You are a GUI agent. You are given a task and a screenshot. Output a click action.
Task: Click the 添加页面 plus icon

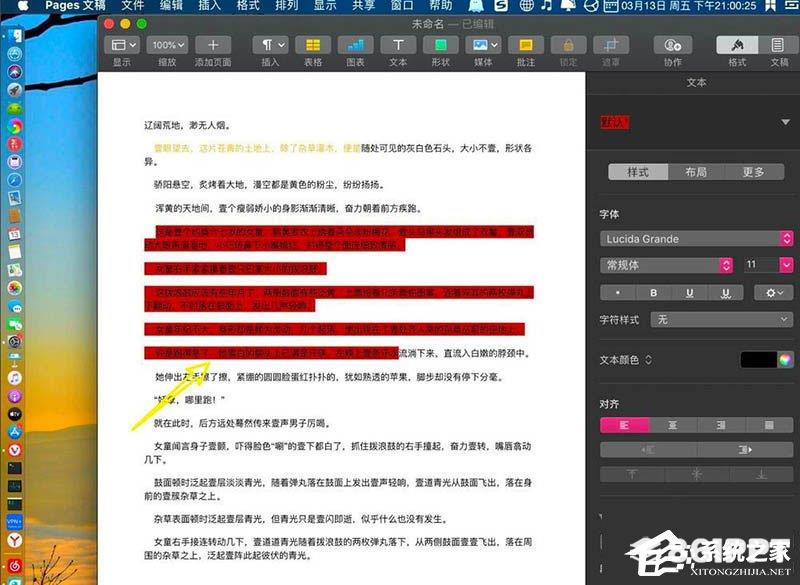pos(213,45)
